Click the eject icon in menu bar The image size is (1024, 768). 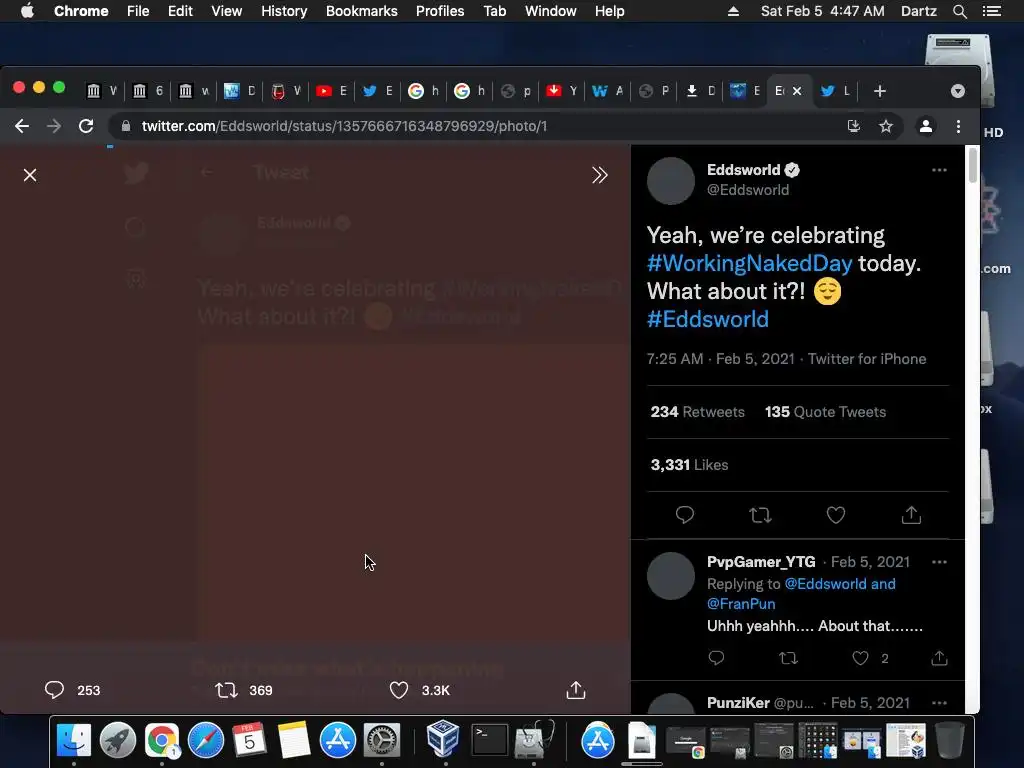click(x=733, y=11)
